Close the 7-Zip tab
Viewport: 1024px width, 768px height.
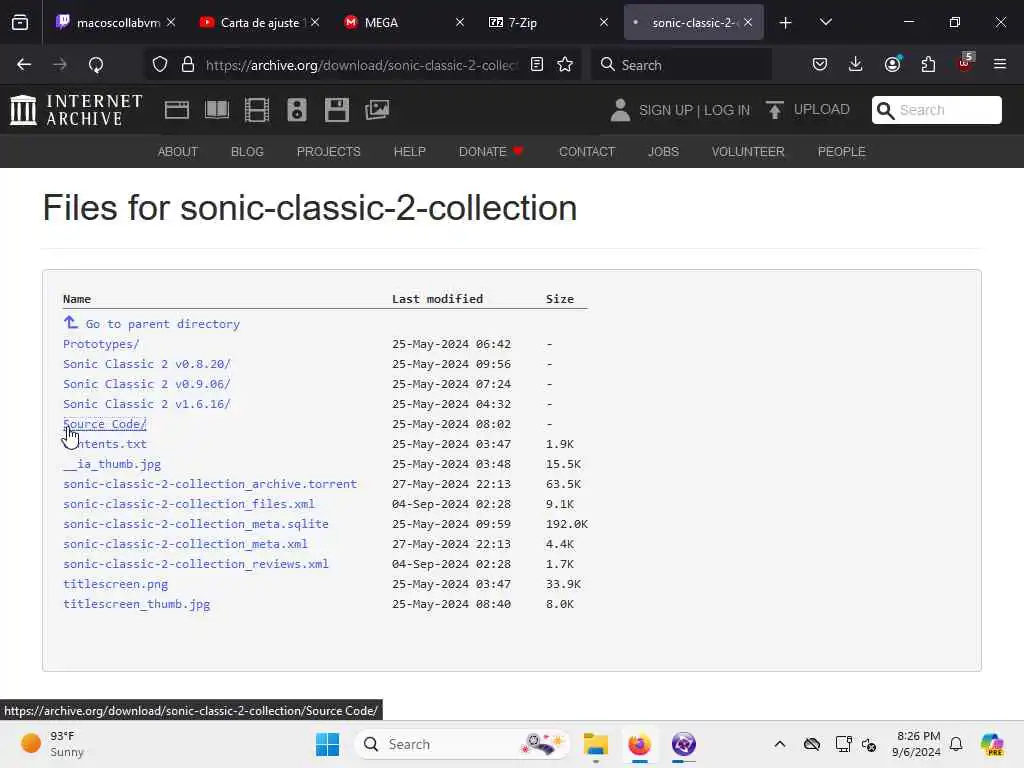click(x=604, y=22)
